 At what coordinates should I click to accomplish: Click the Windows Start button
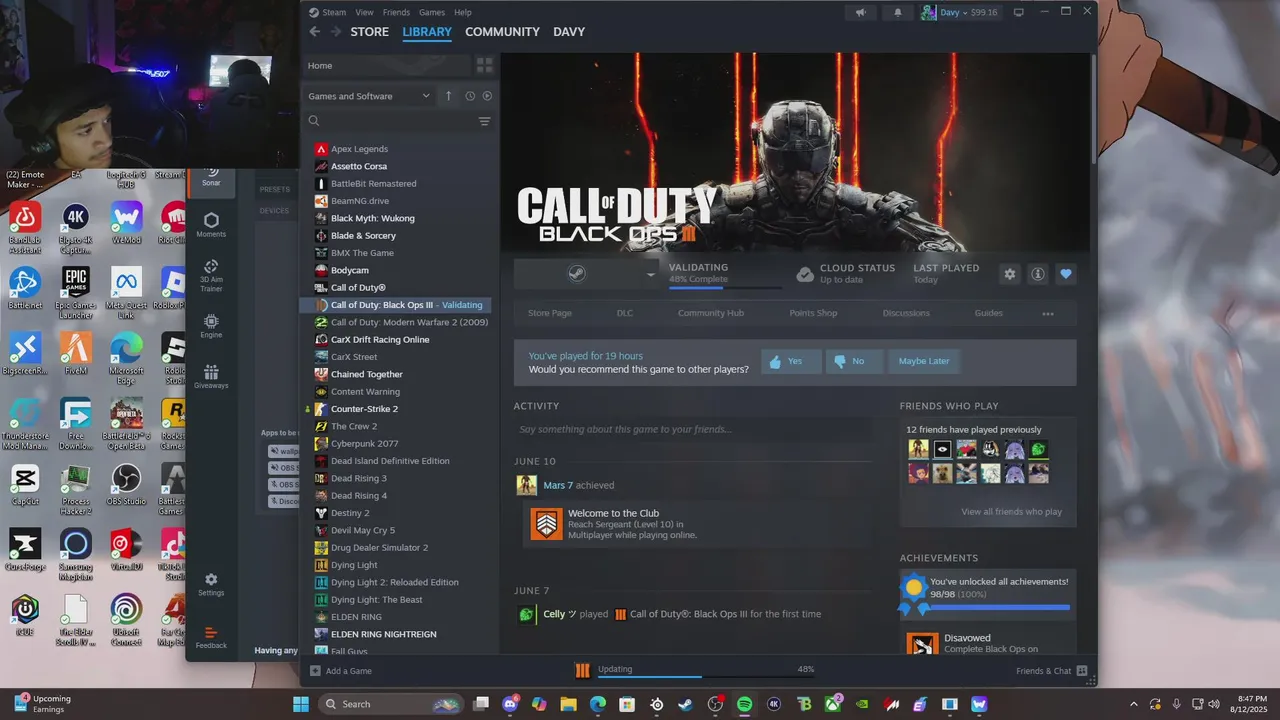pos(300,704)
